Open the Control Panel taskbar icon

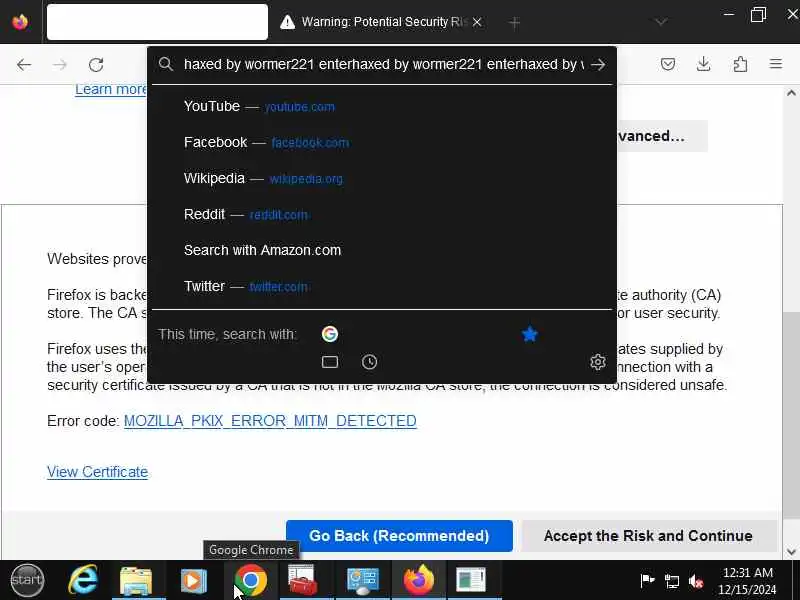point(363,580)
